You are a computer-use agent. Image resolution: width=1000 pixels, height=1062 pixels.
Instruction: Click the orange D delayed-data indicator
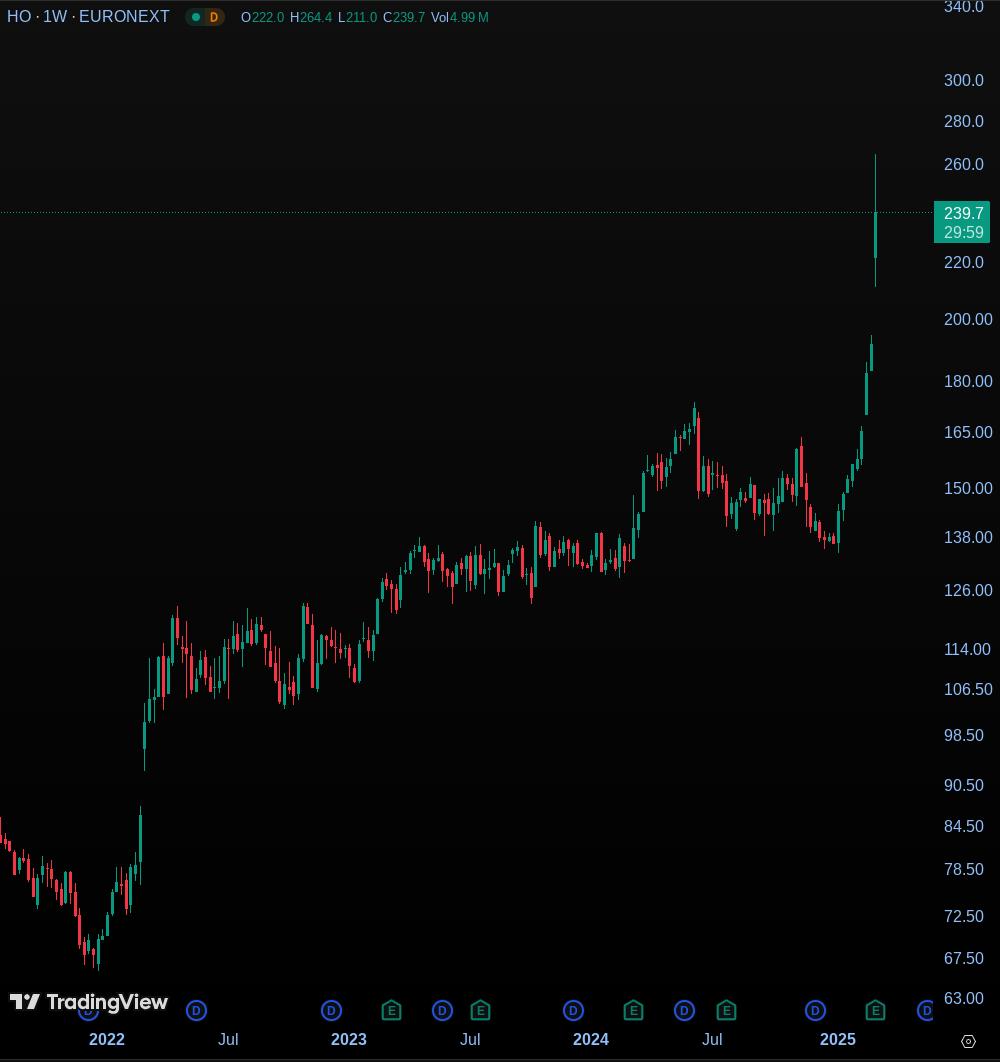tap(214, 17)
